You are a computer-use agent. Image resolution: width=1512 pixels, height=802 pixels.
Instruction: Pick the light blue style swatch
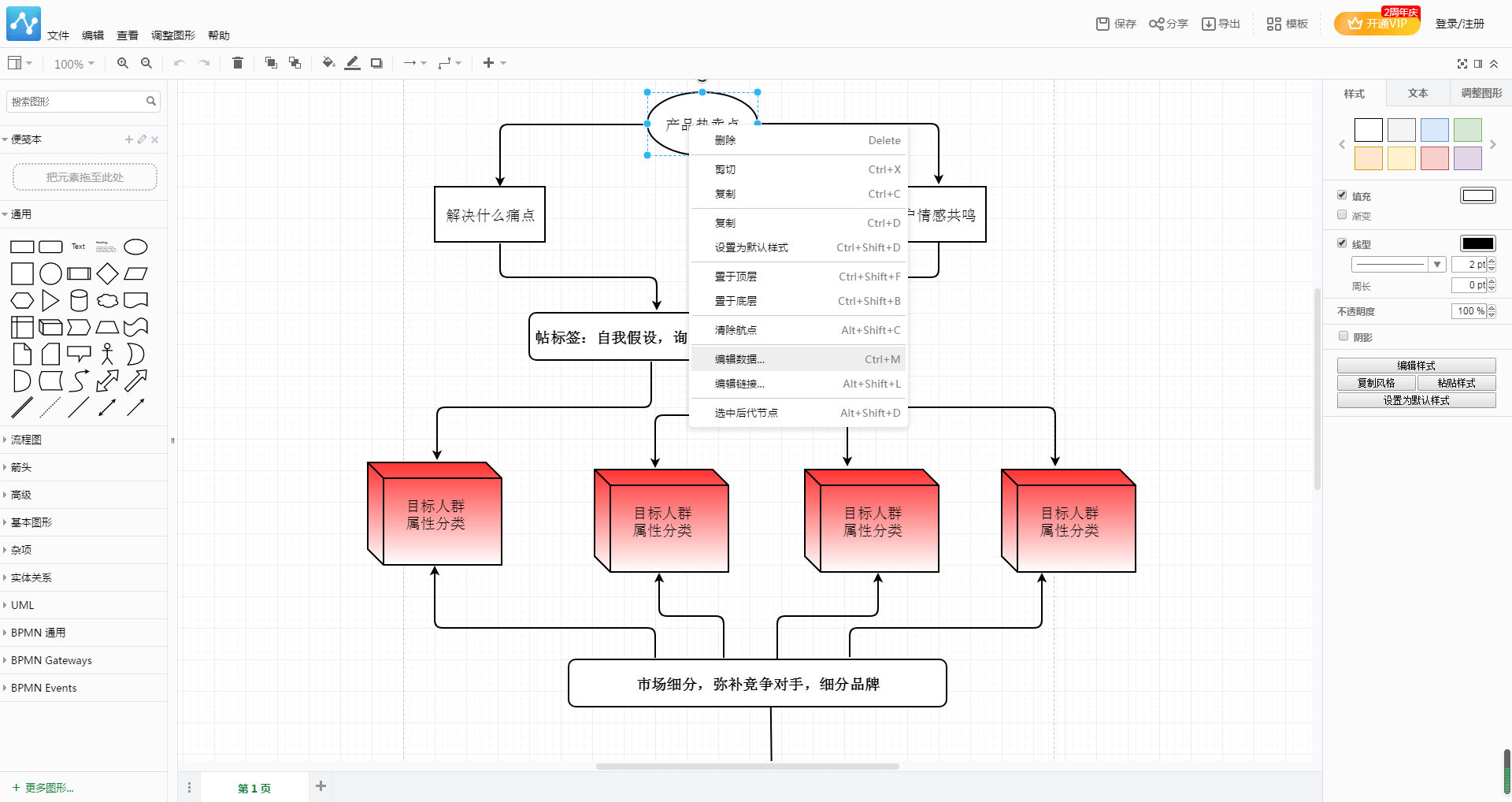[x=1434, y=130]
